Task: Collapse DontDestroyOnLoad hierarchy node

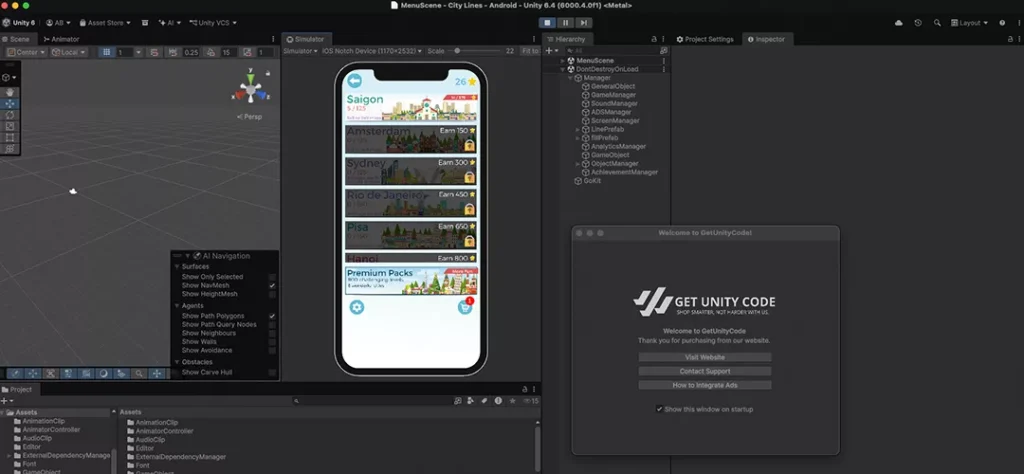Action: pyautogui.click(x=563, y=69)
